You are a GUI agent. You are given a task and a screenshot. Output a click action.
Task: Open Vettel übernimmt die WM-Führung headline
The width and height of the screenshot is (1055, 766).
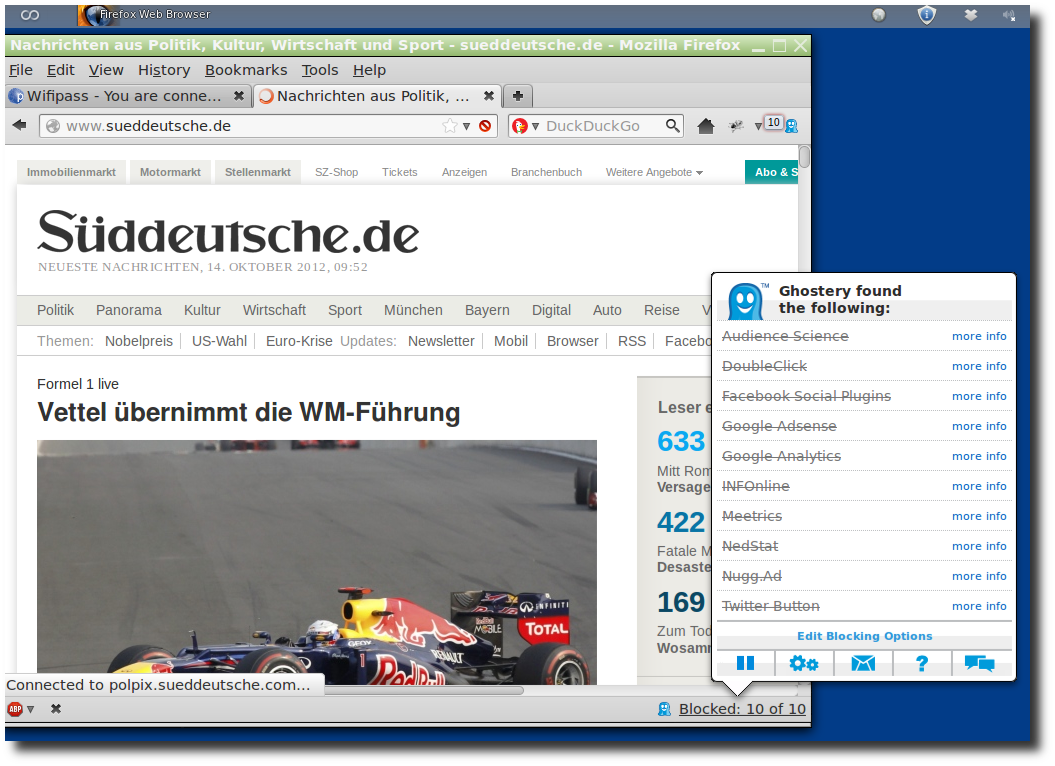[x=248, y=413]
